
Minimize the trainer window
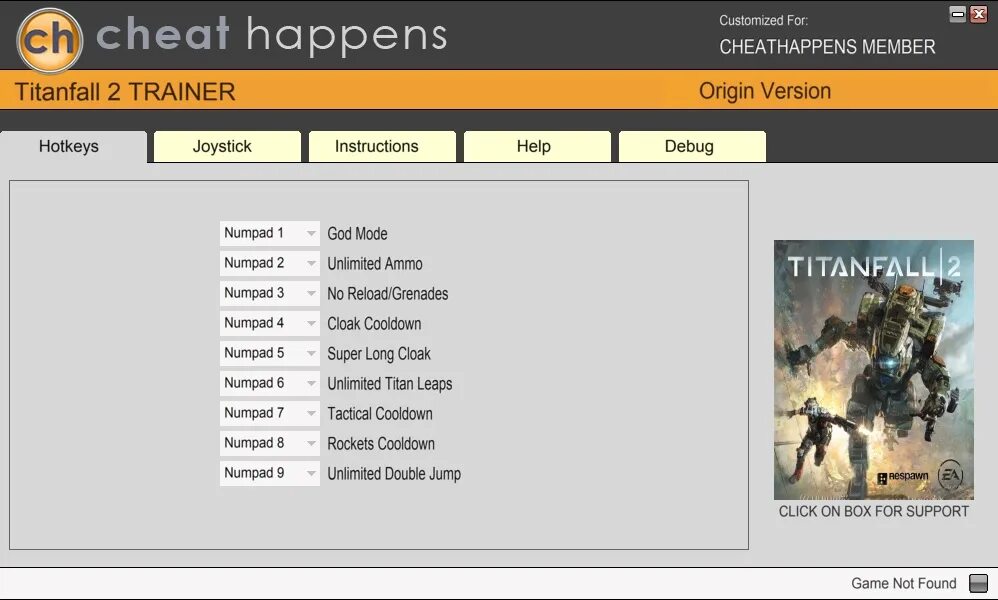point(957,14)
